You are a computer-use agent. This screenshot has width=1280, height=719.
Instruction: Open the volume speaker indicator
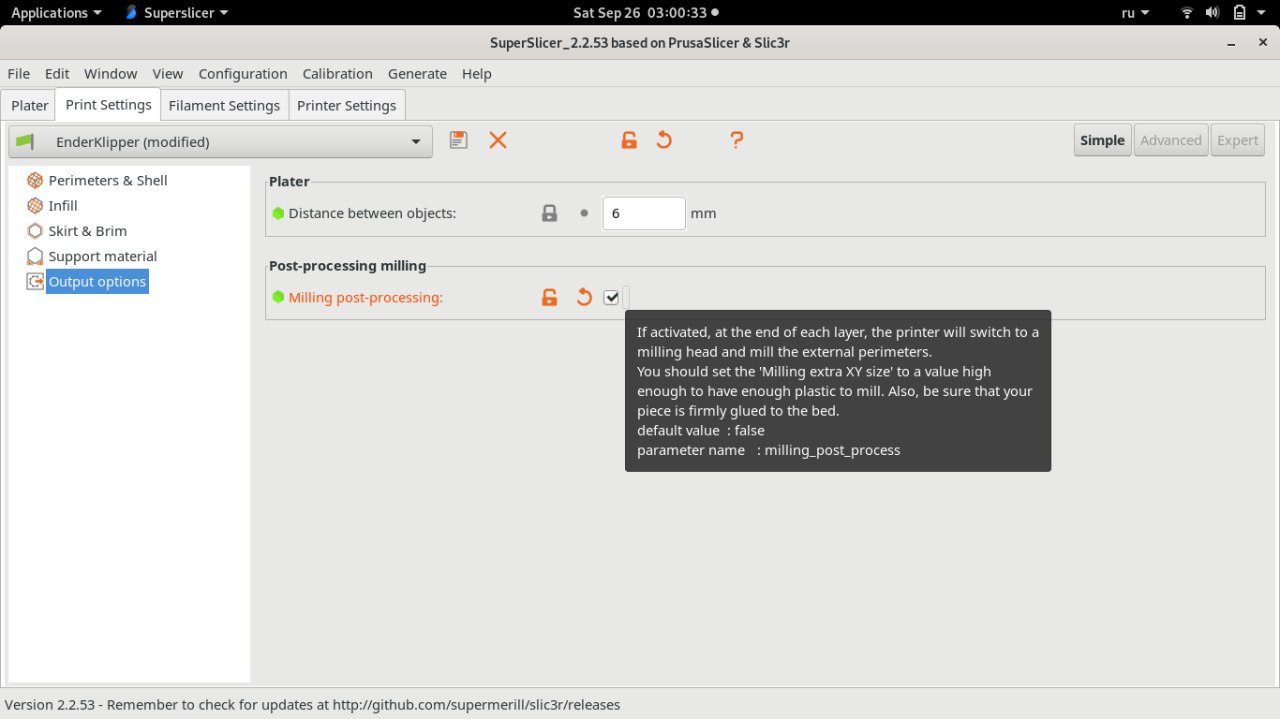tap(1213, 13)
